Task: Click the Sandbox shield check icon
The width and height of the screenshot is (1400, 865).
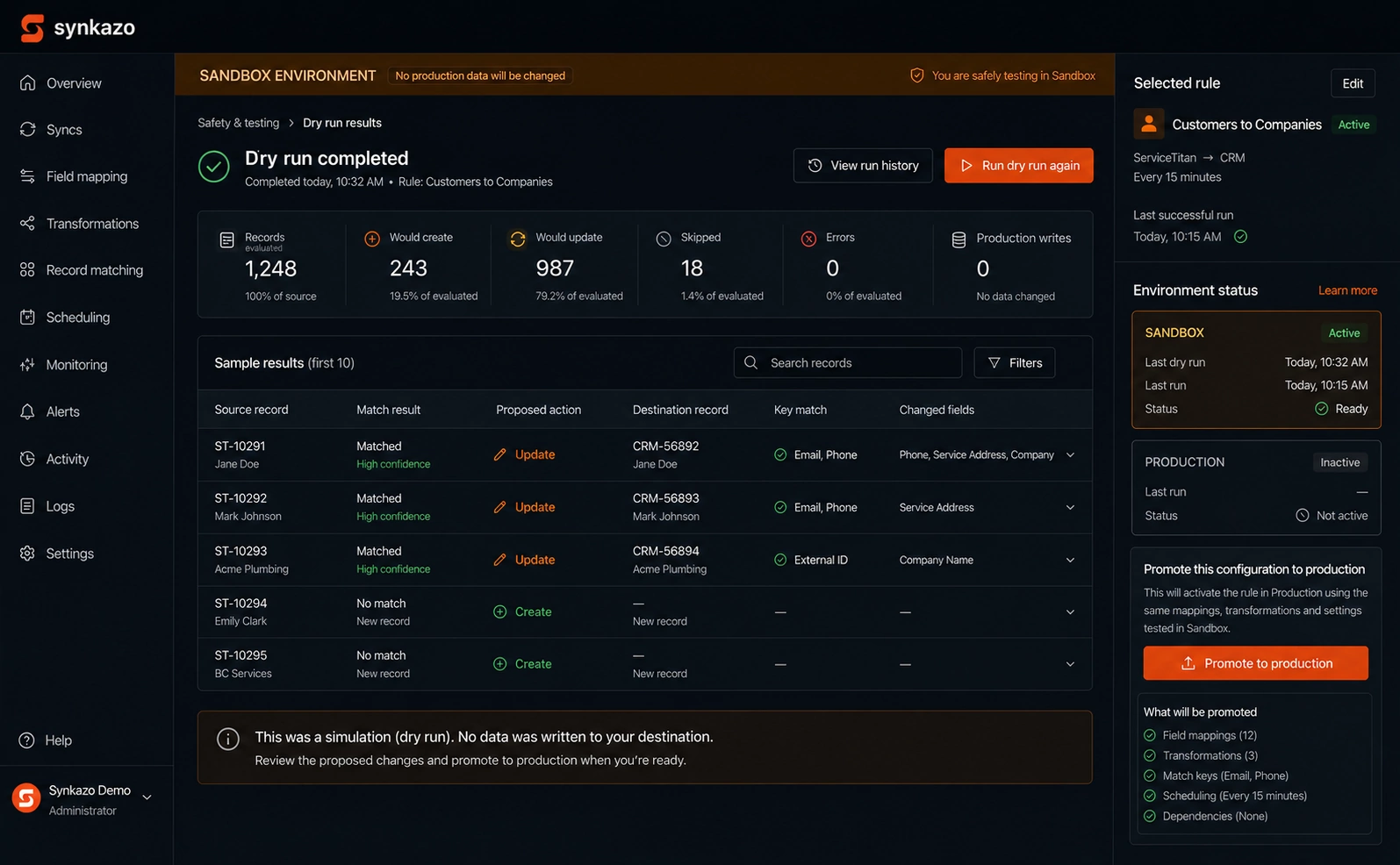Action: [916, 75]
